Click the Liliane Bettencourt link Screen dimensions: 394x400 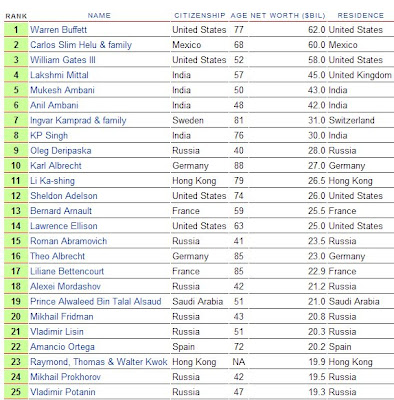67,271
